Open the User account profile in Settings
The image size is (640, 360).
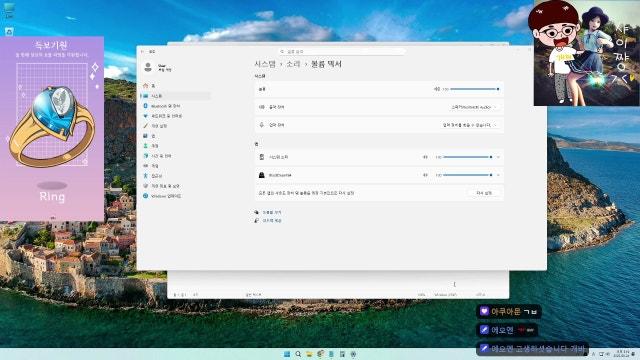[158, 67]
